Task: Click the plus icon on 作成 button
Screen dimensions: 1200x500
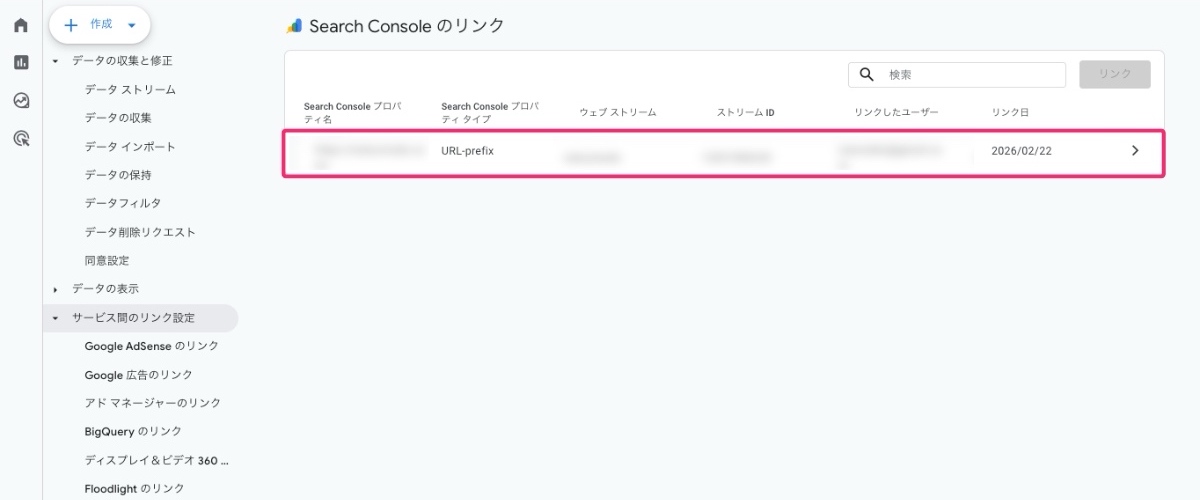Action: click(71, 24)
